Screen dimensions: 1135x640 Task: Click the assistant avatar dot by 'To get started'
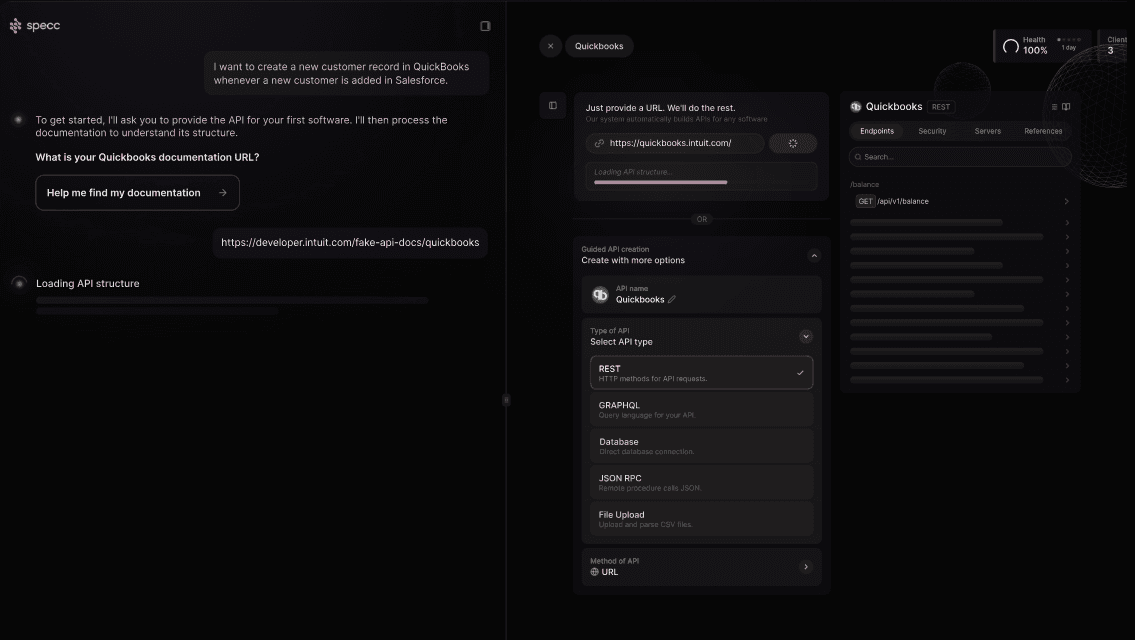(19, 120)
